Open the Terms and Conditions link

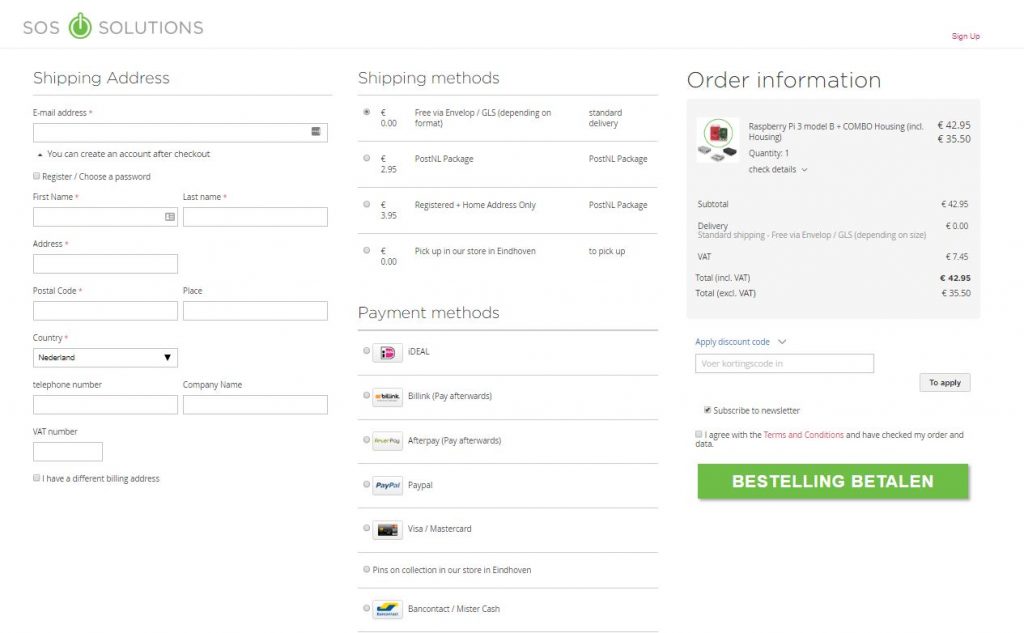coord(803,435)
